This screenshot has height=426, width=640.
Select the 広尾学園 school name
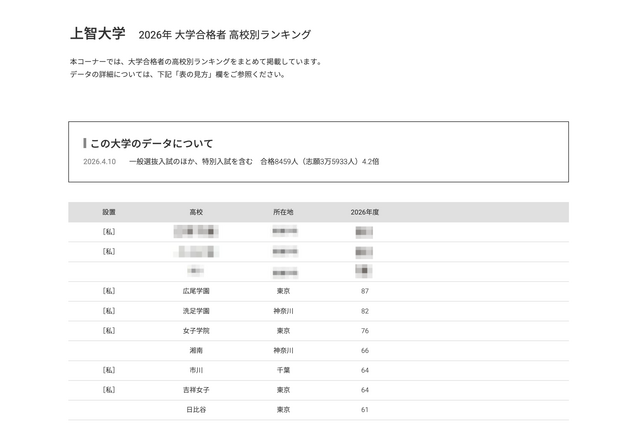click(x=196, y=291)
